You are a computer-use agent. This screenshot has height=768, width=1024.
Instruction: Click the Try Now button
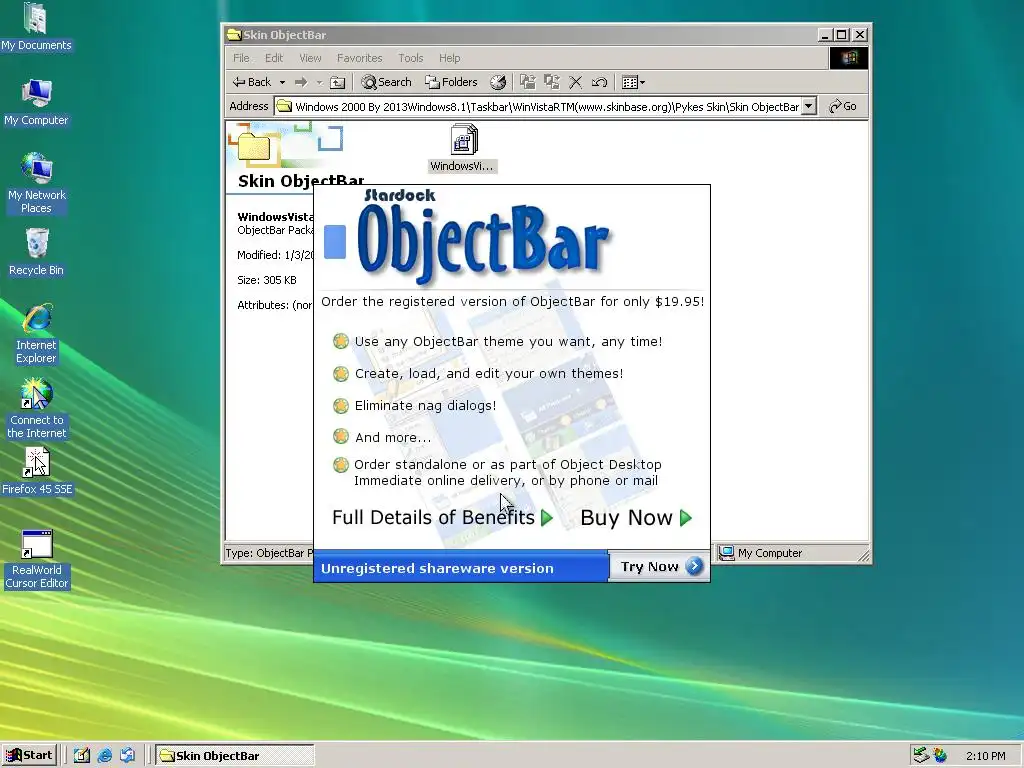pos(660,567)
